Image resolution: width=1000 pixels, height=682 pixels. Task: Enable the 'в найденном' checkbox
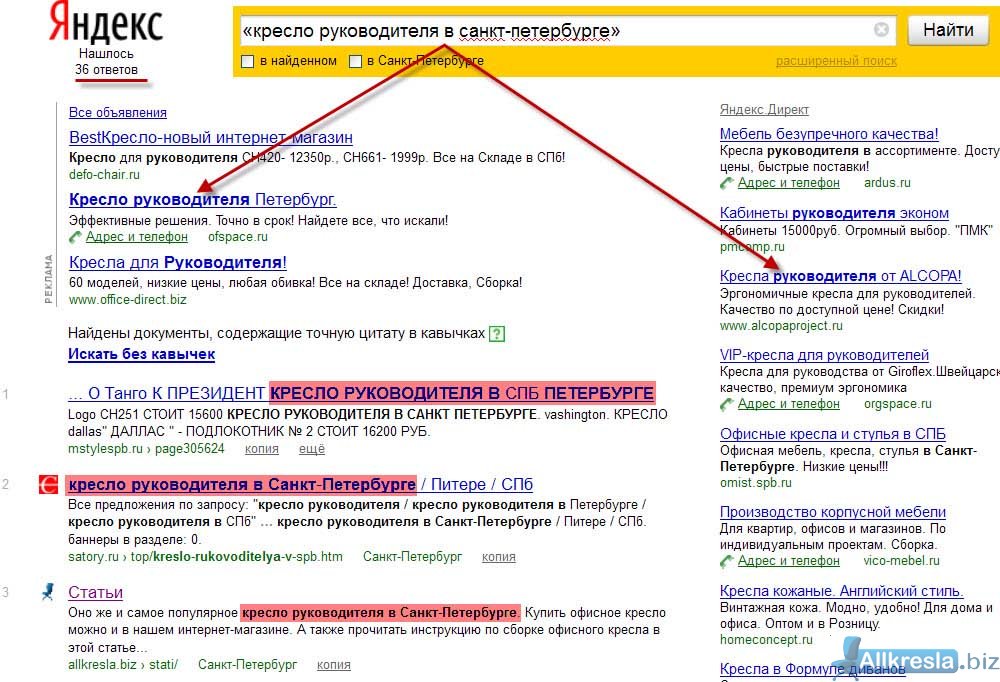[x=248, y=62]
